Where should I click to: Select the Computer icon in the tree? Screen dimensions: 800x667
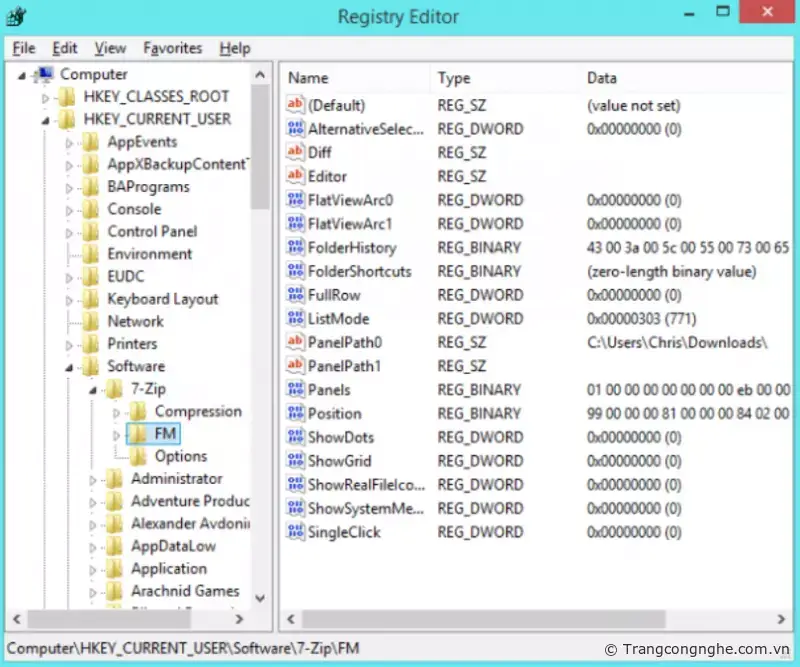(43, 74)
